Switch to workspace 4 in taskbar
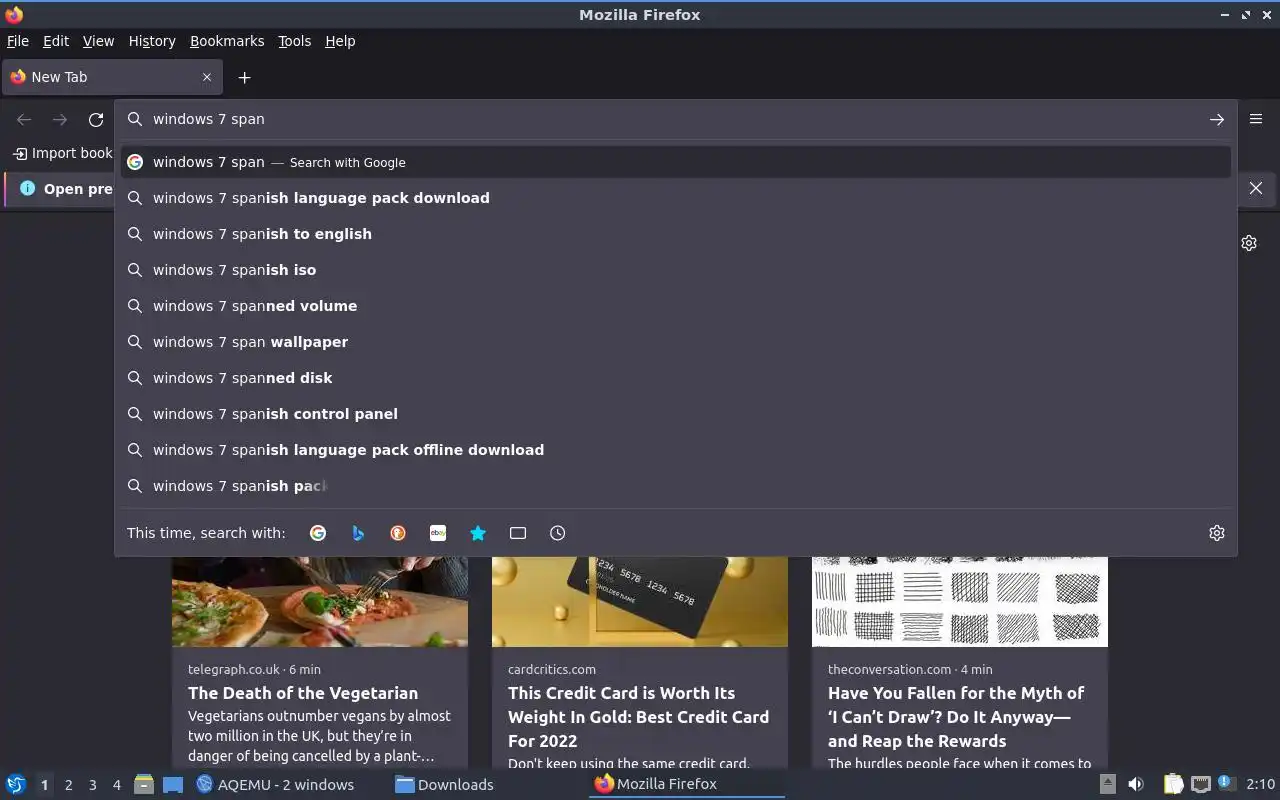Screen dimensions: 1280x800 (116, 785)
